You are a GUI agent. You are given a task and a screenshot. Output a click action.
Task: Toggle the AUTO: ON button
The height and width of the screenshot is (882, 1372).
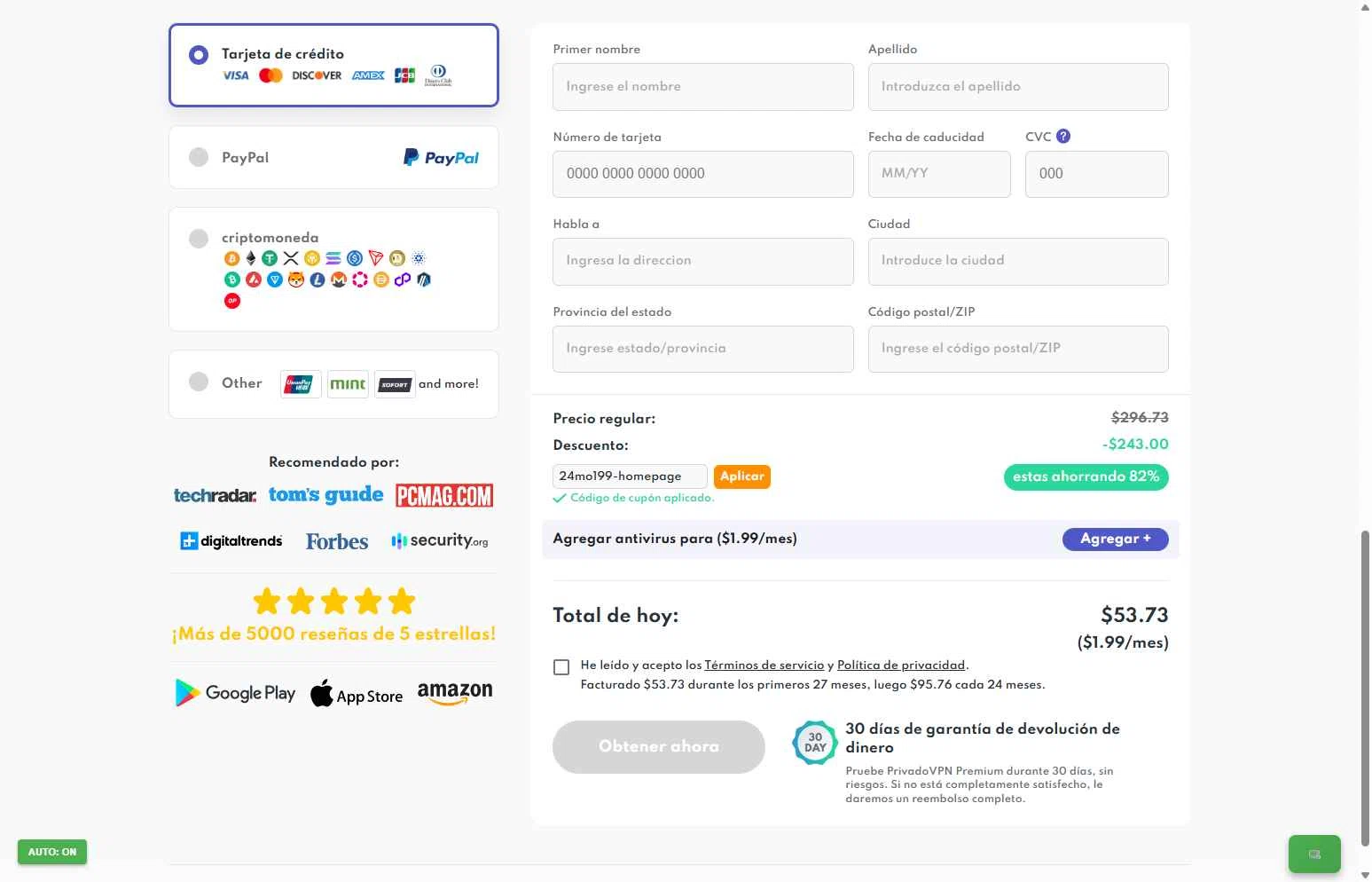[x=52, y=852]
